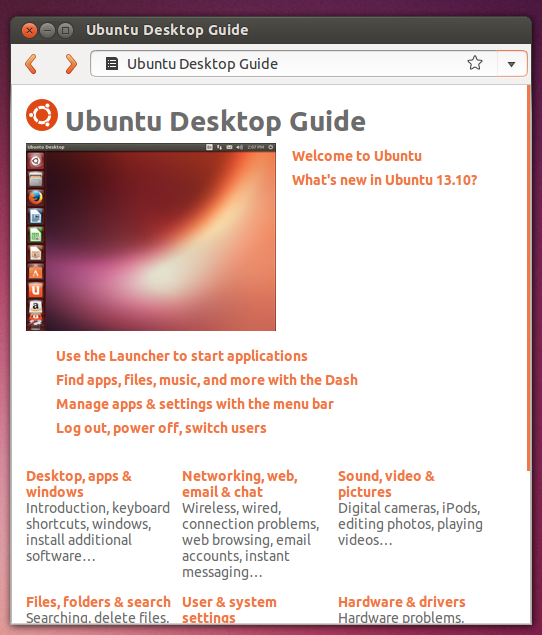Image resolution: width=542 pixels, height=635 pixels.
Task: Open Desktop, apps & windows topic
Action: pos(79,484)
